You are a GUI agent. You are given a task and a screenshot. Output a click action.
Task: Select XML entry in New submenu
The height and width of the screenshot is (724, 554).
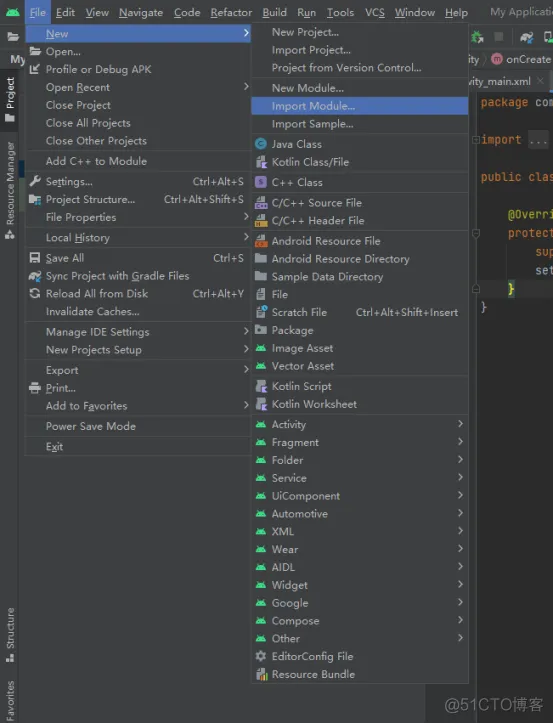(x=360, y=531)
